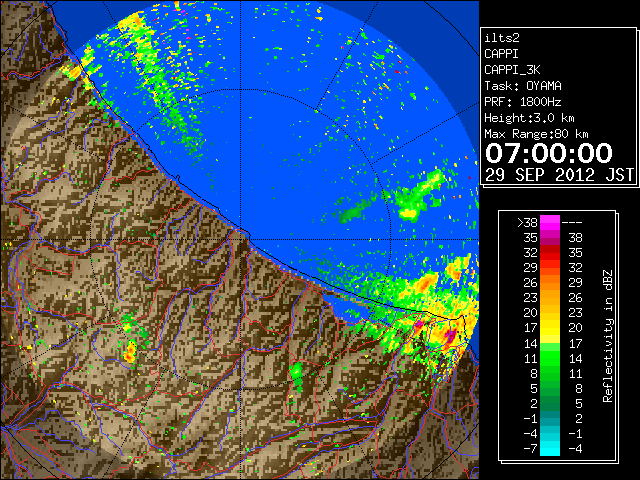The width and height of the screenshot is (640, 480).
Task: Select the 'PRF: 1800Hz' text
Action: pyautogui.click(x=523, y=102)
